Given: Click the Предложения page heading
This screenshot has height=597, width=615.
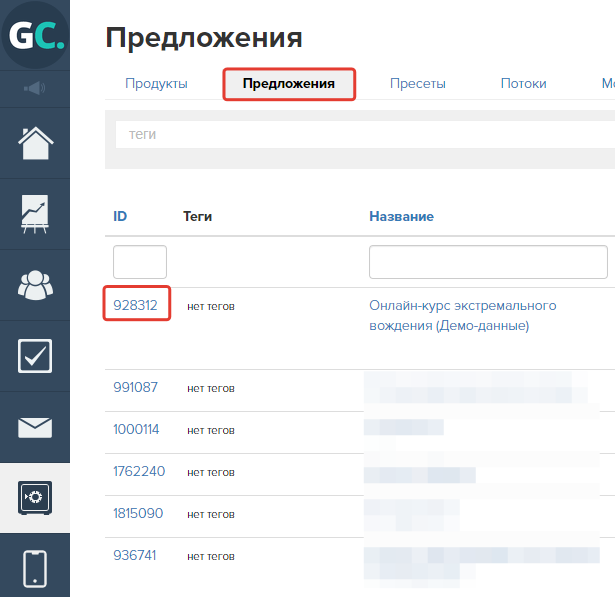Looking at the screenshot, I should (204, 38).
